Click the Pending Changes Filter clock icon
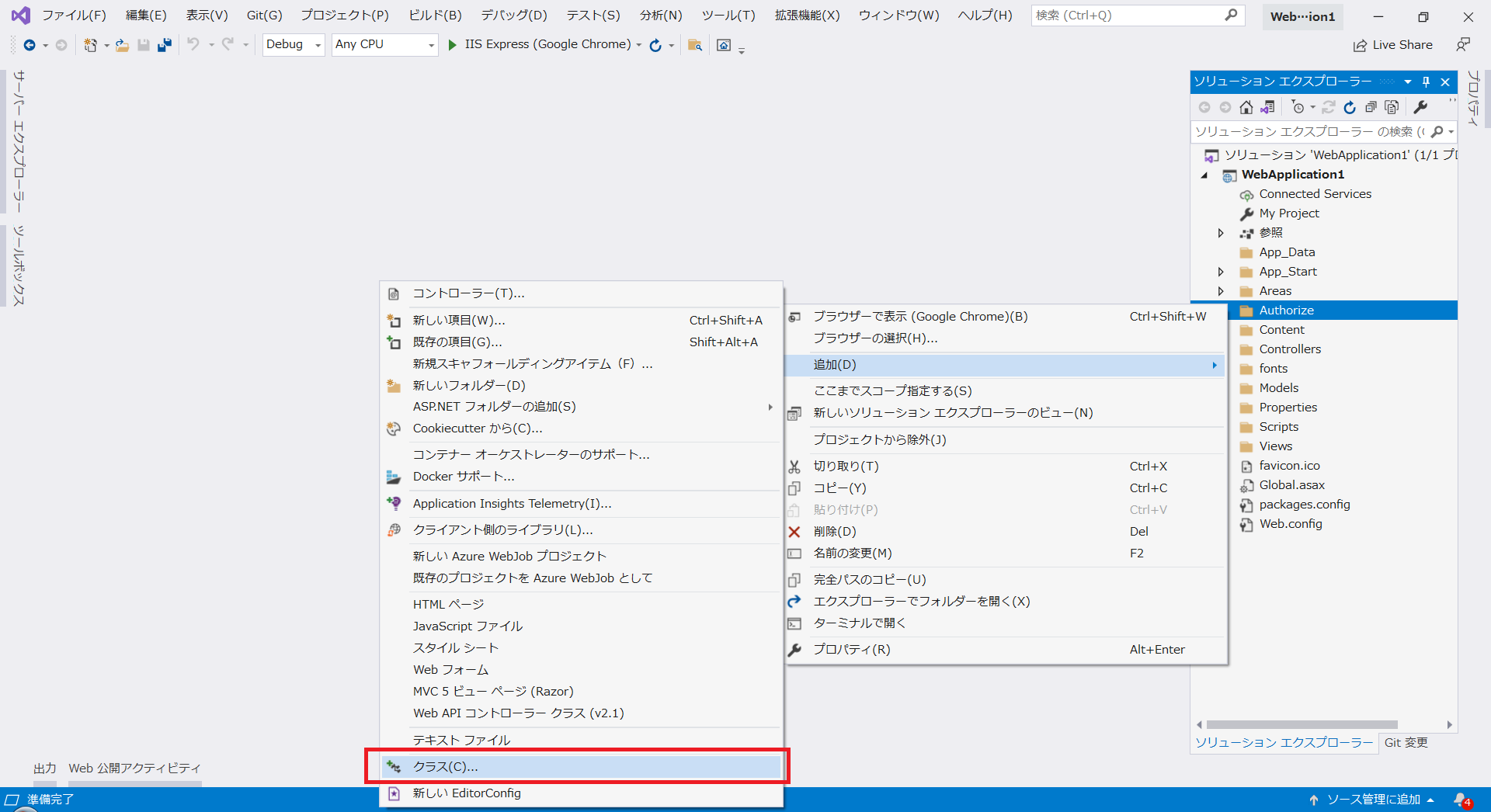Screen dimensions: 1491x812 pos(1298,108)
